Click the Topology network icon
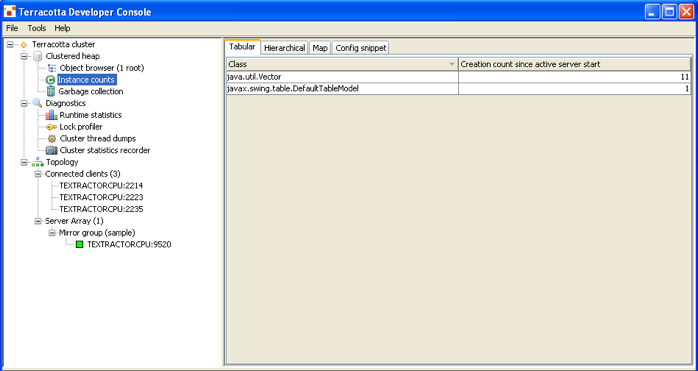 point(37,163)
